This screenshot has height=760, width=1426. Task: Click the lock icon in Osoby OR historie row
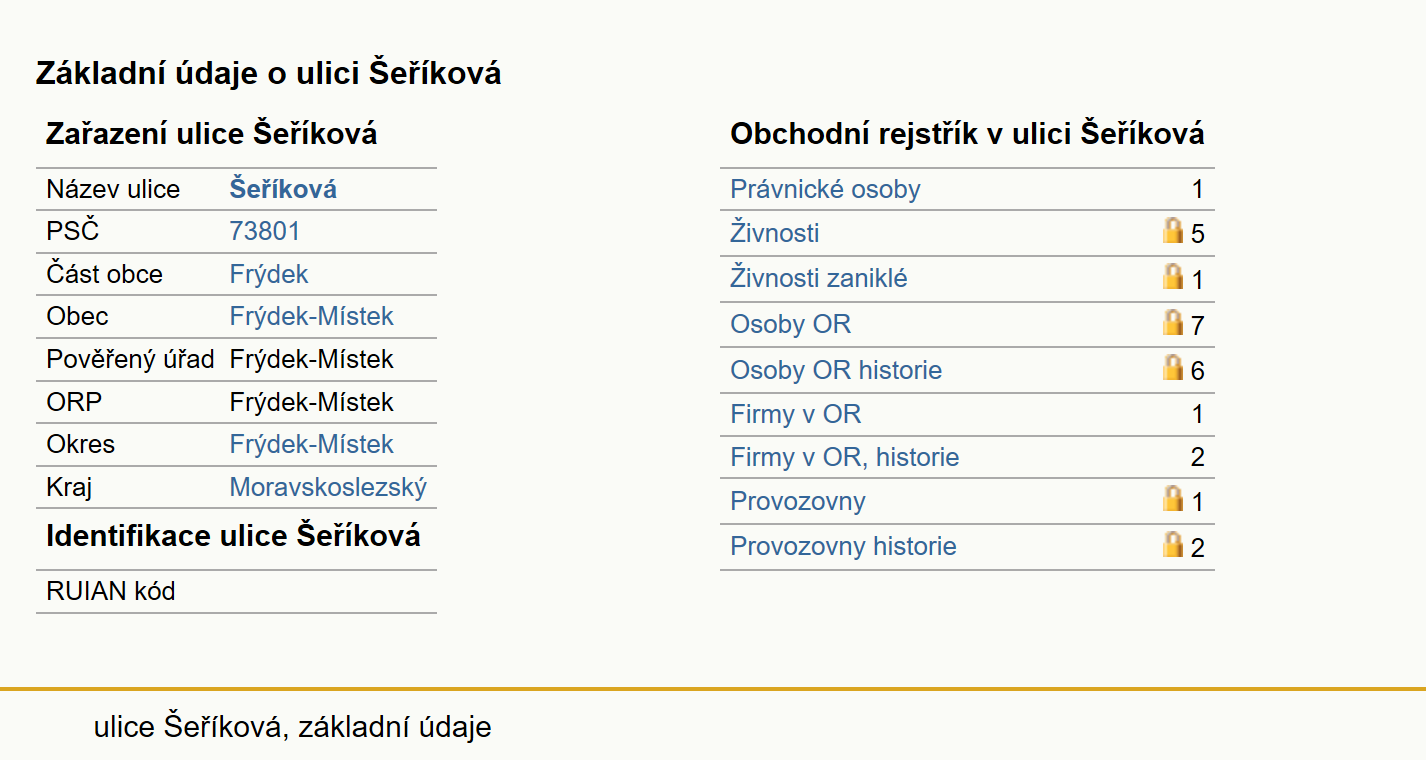pos(1173,367)
